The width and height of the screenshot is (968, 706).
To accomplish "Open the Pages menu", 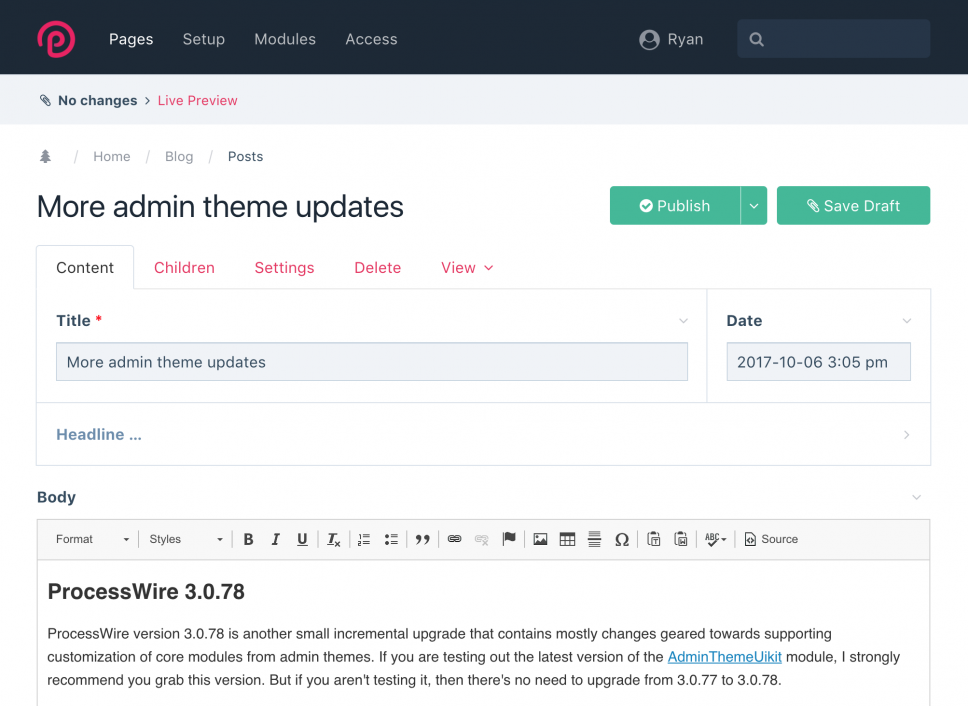I will coord(131,39).
